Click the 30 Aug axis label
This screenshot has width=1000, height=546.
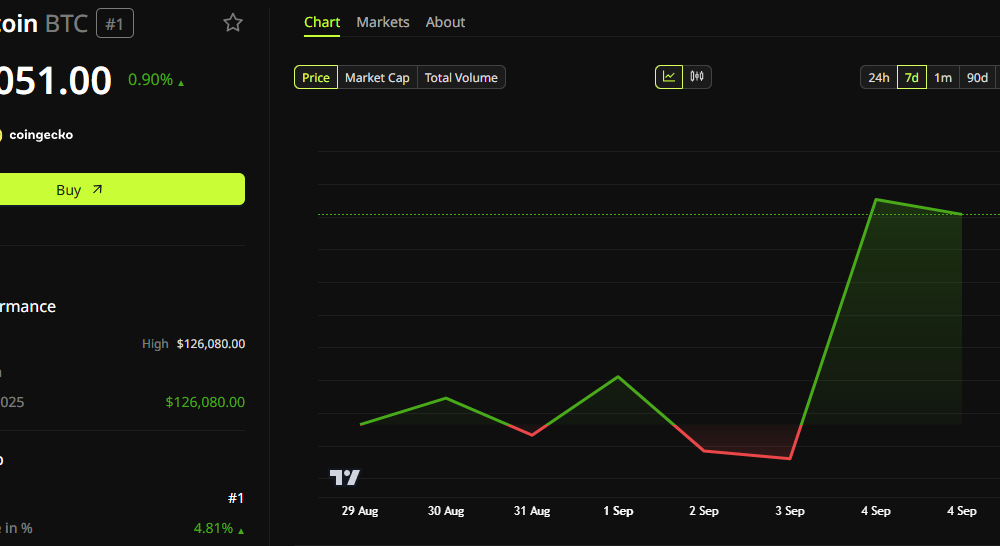click(x=446, y=511)
